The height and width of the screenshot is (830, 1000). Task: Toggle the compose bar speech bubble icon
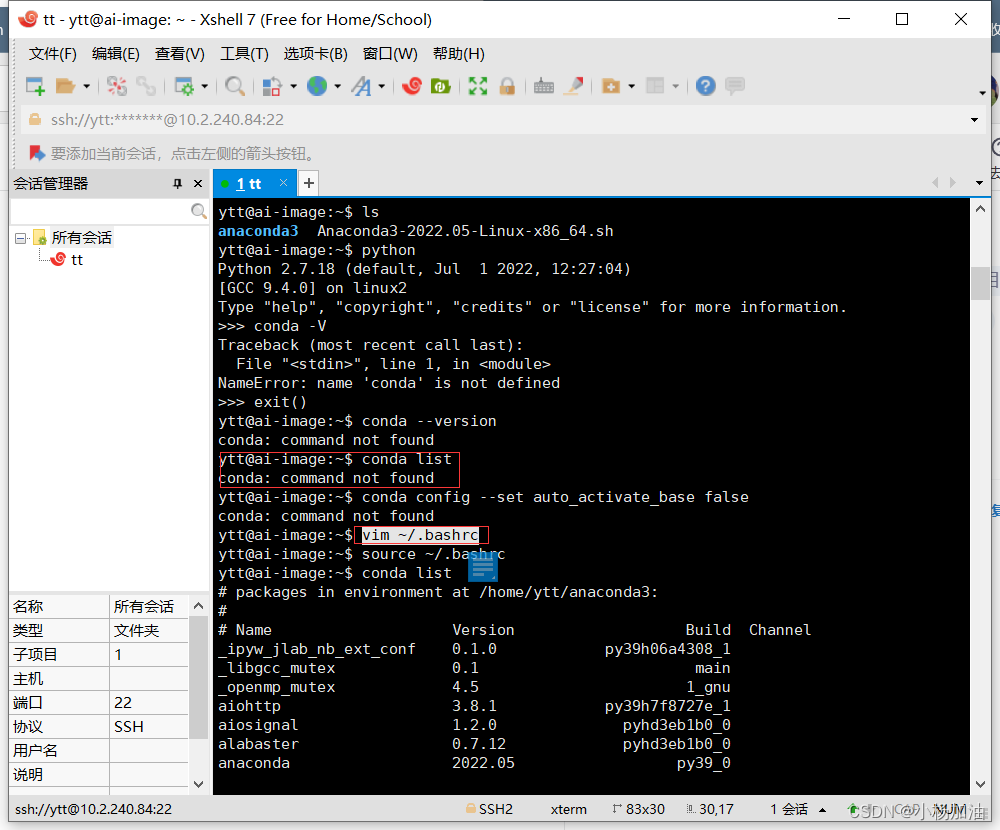pyautogui.click(x=735, y=86)
